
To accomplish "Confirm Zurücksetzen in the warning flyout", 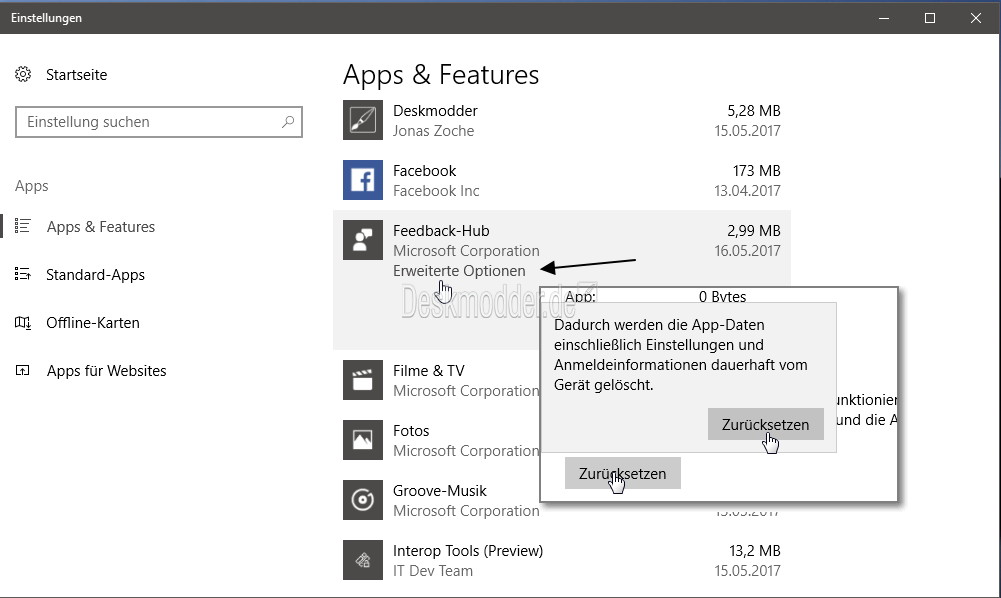I will [765, 424].
